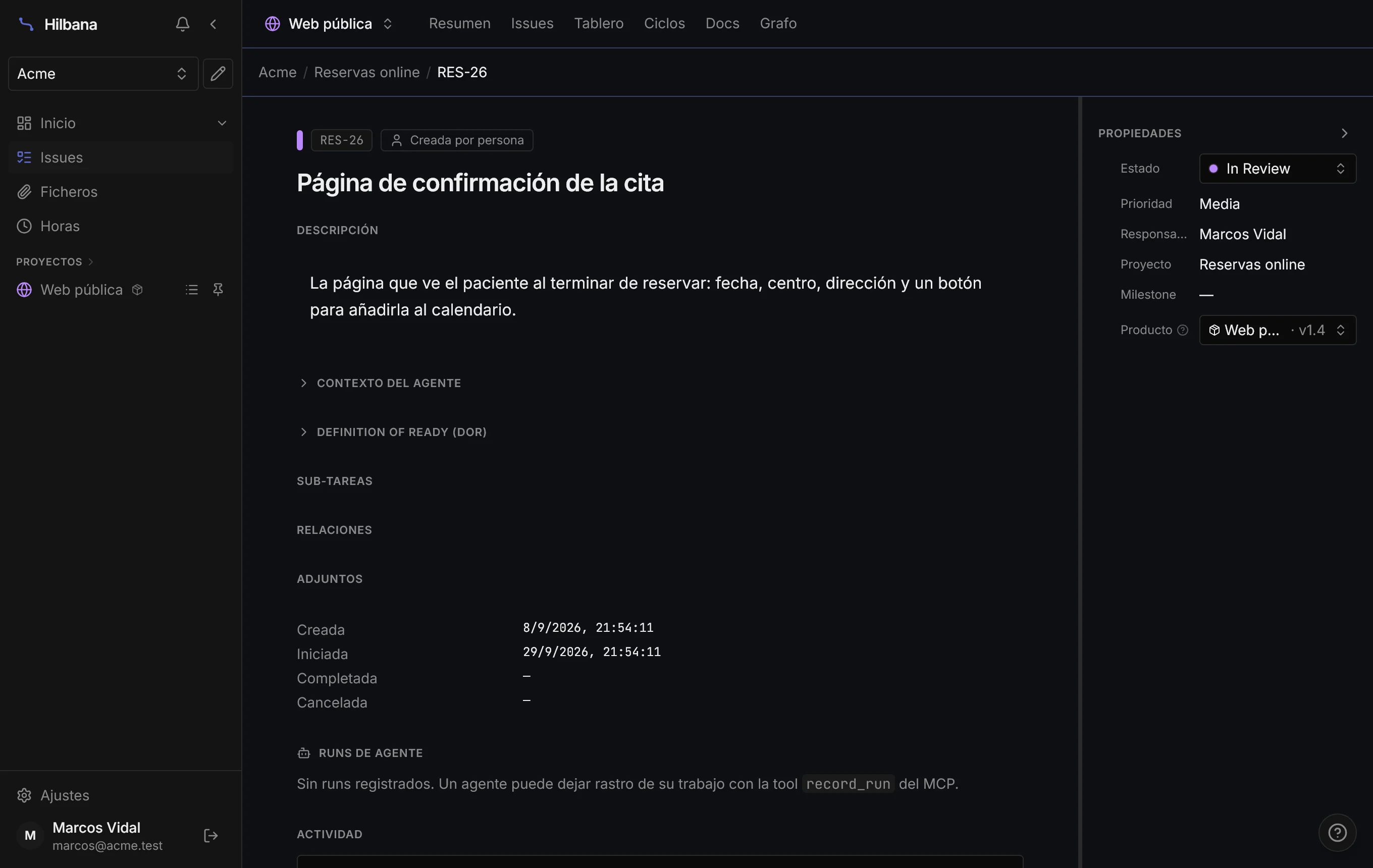
Task: Open the Estado In Review dropdown
Action: click(x=1277, y=169)
